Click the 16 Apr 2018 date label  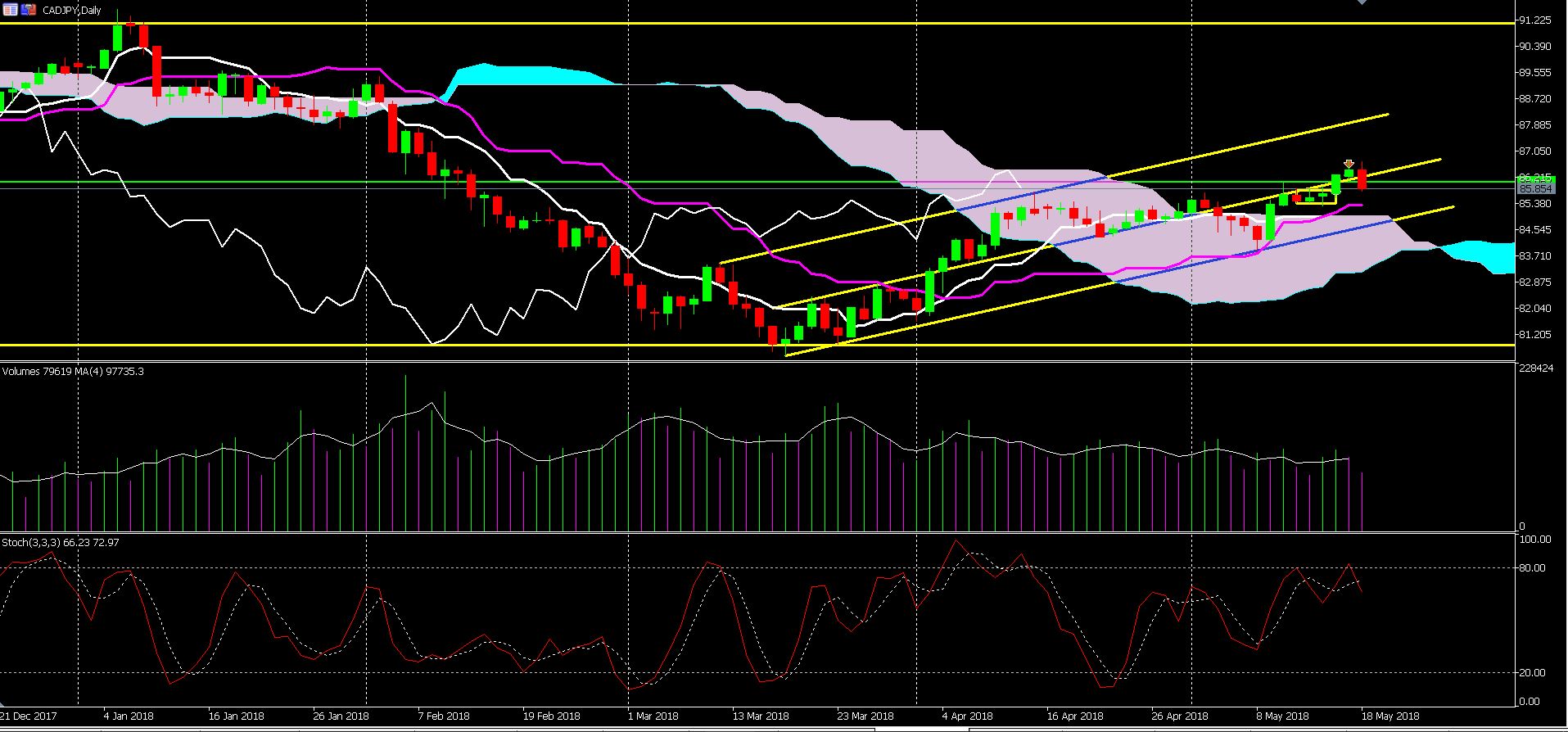coord(1074,716)
